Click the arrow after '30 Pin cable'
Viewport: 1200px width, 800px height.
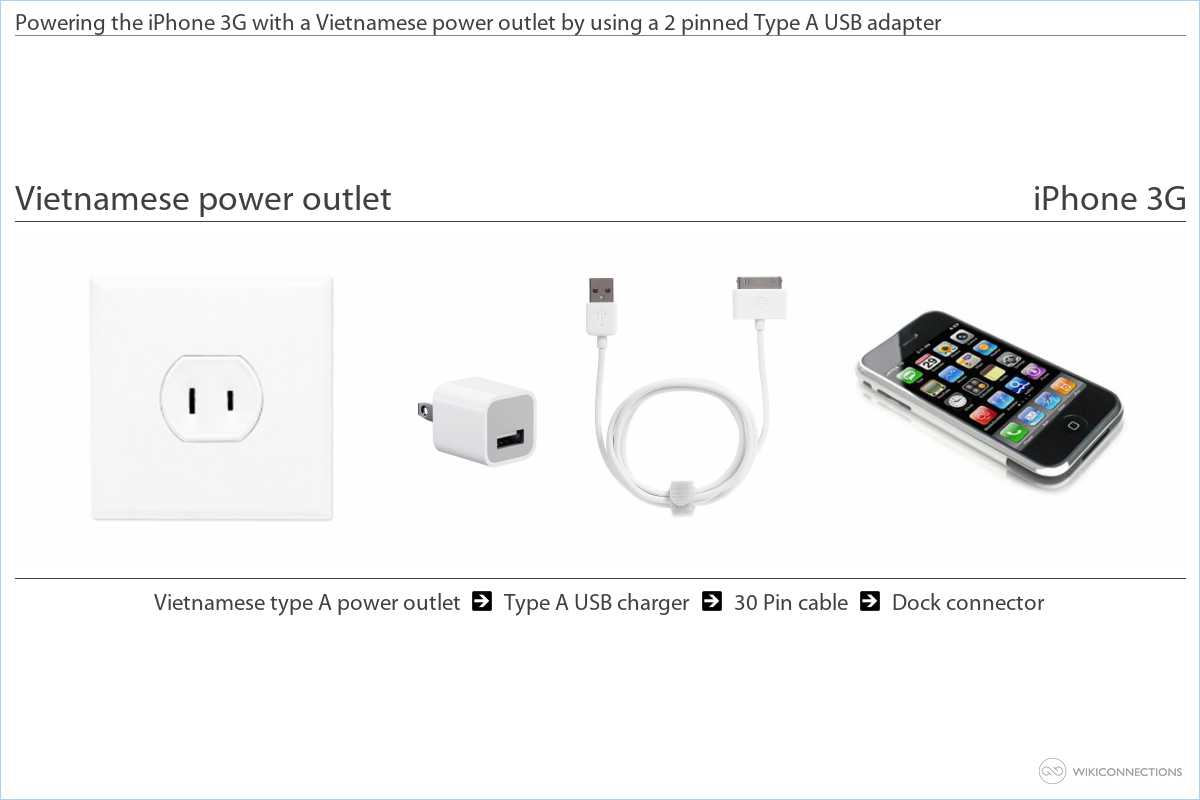870,602
